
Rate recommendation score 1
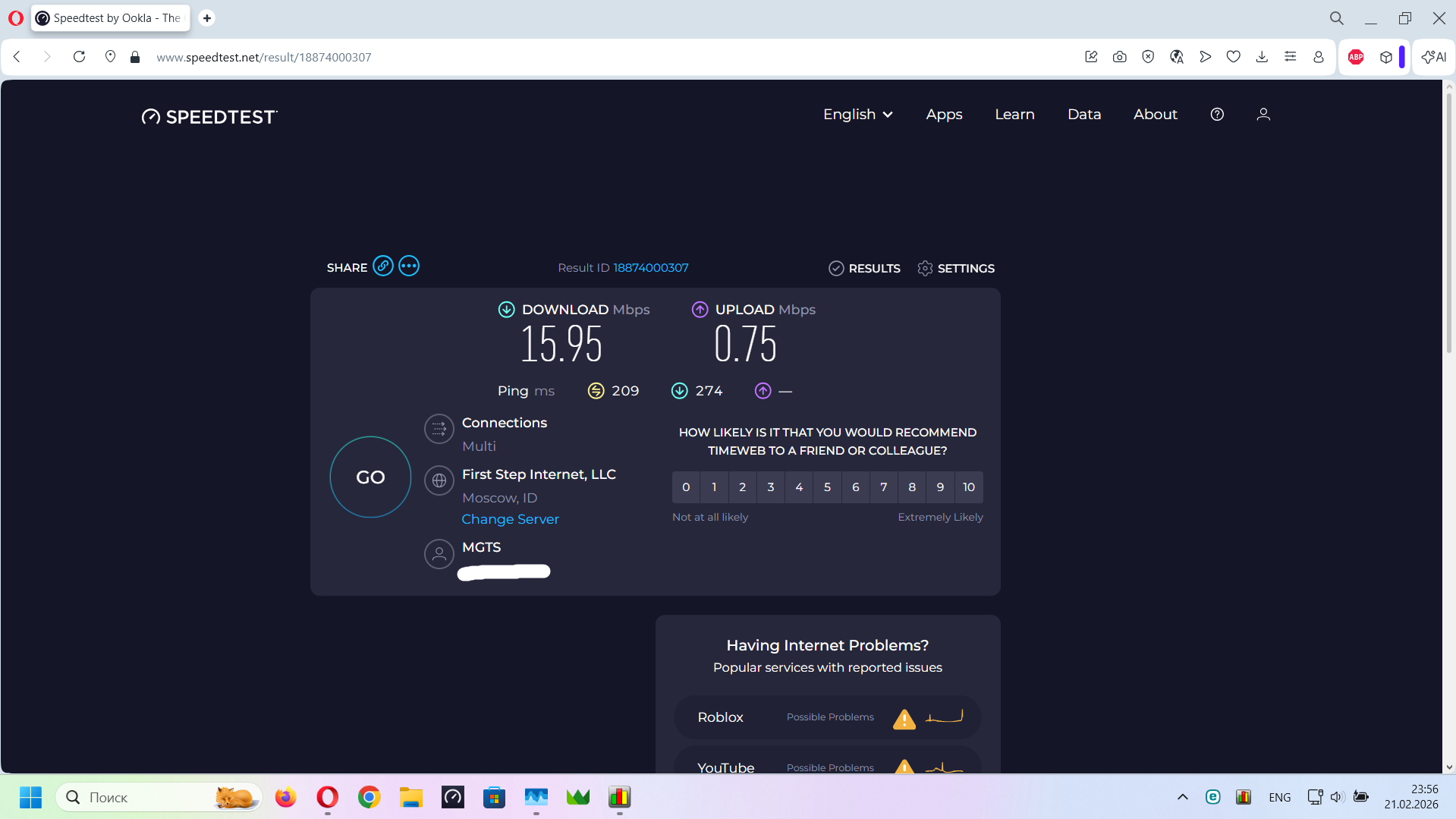click(x=714, y=487)
